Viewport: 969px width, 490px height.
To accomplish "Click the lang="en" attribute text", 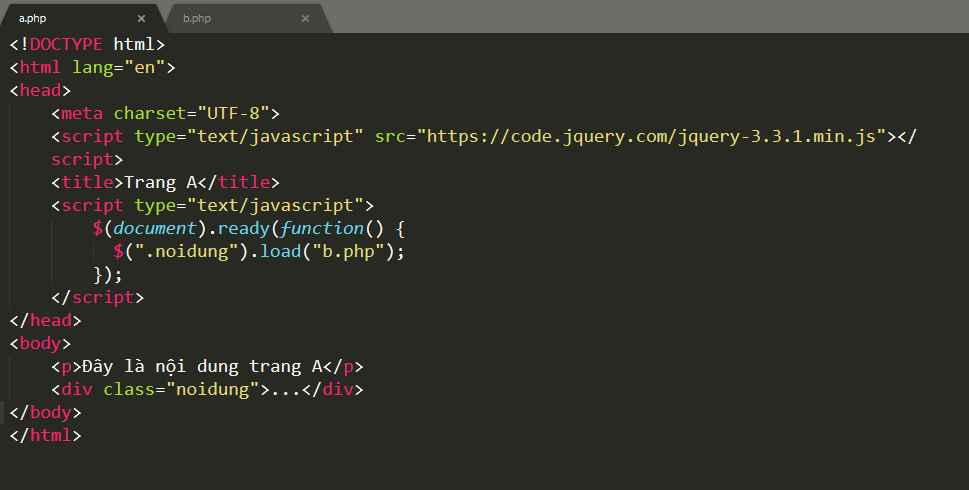I will 119,67.
